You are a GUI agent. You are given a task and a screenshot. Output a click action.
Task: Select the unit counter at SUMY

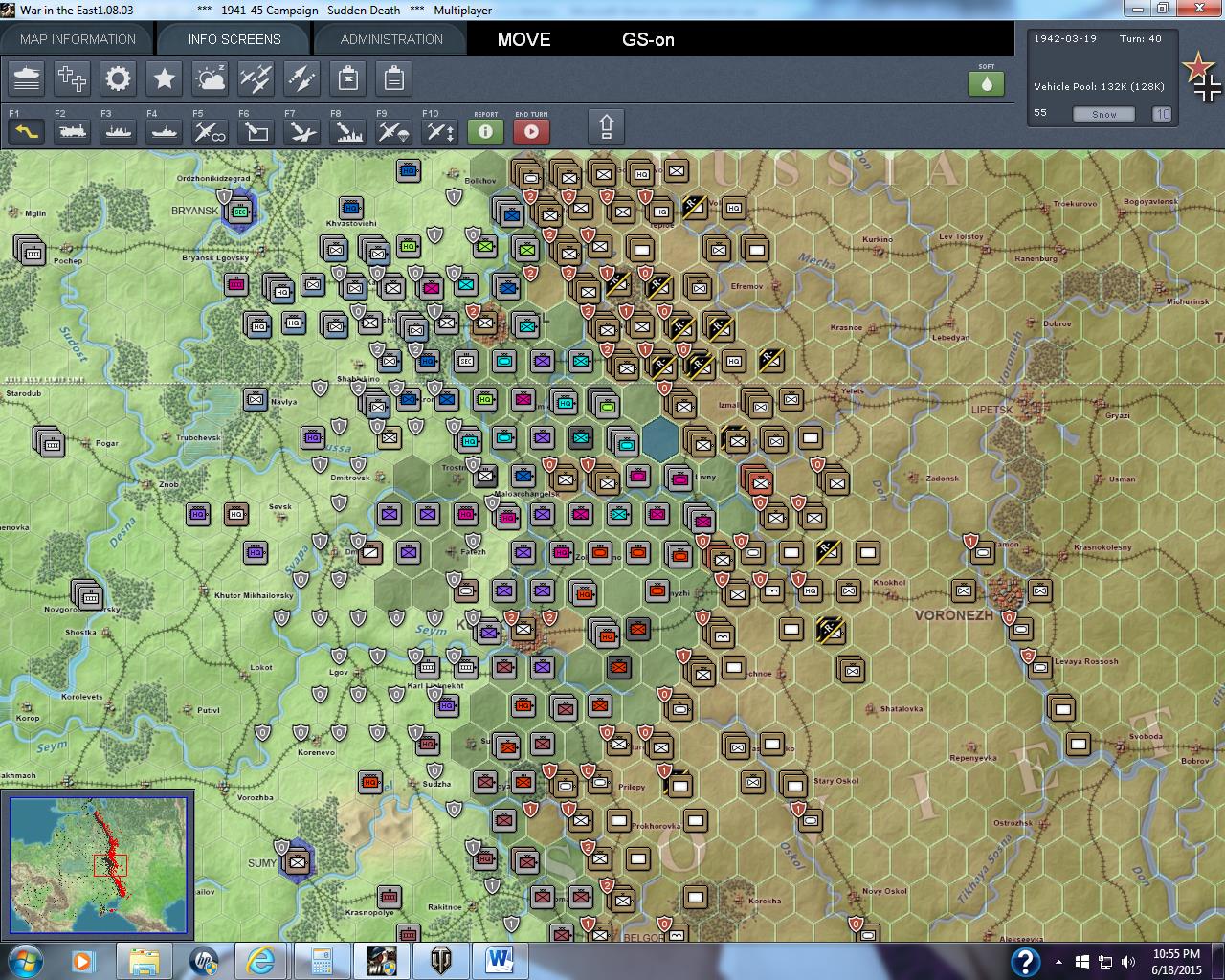click(x=298, y=861)
